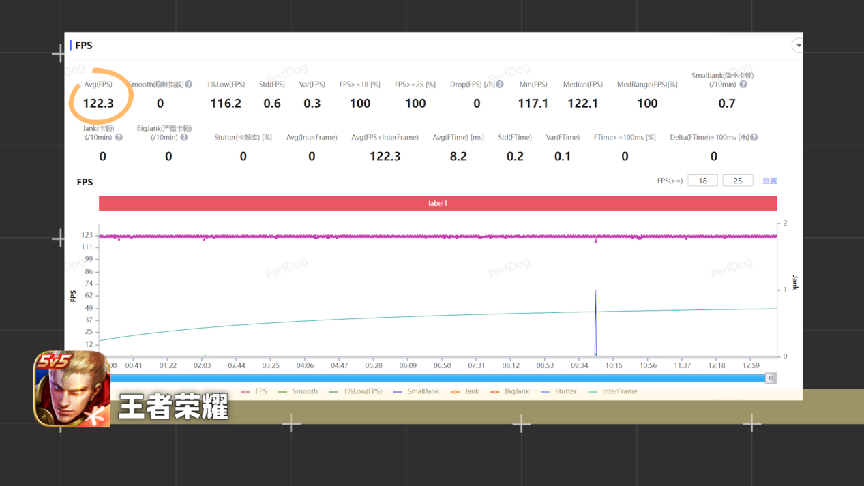
Task: Collapse the FPS panel with the top-right arrow
Action: click(x=797, y=45)
